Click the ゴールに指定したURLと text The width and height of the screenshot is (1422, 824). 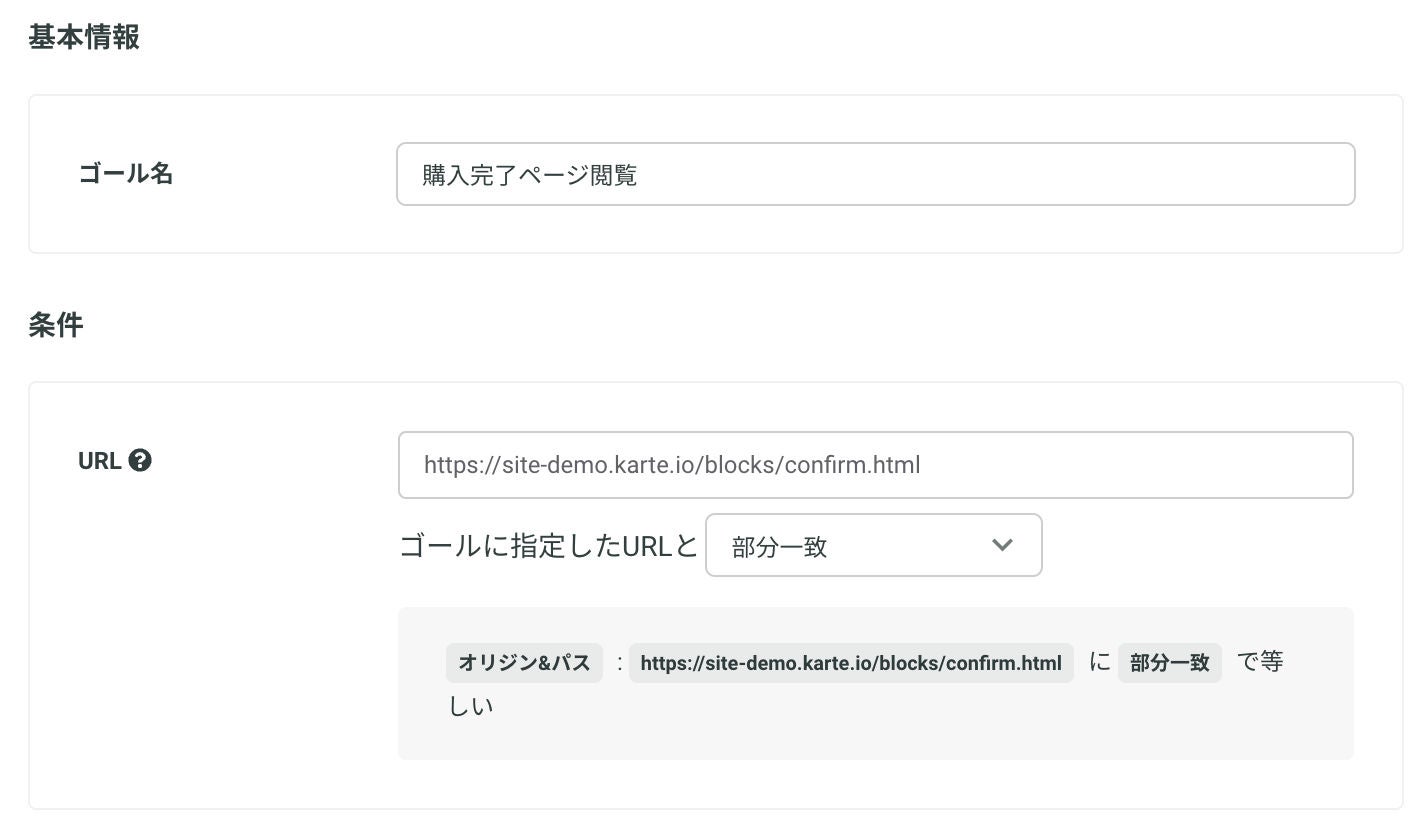548,546
